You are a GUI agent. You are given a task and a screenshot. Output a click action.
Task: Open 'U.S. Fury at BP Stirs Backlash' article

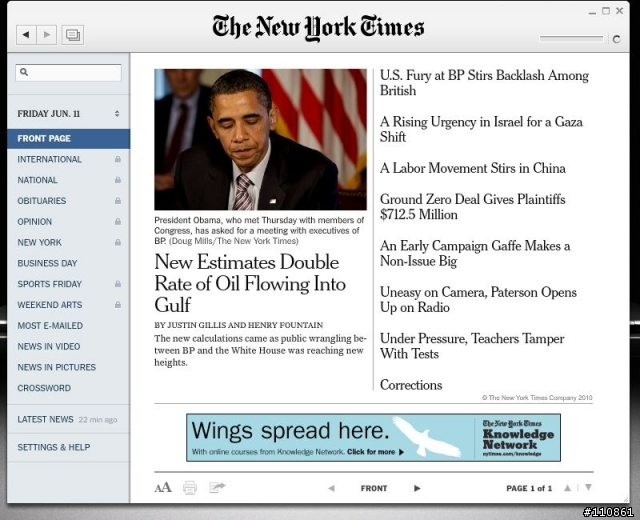[x=484, y=83]
